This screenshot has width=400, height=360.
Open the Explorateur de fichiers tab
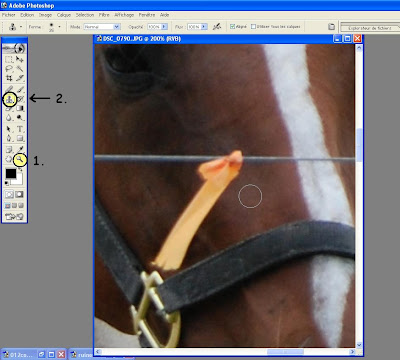click(x=370, y=28)
